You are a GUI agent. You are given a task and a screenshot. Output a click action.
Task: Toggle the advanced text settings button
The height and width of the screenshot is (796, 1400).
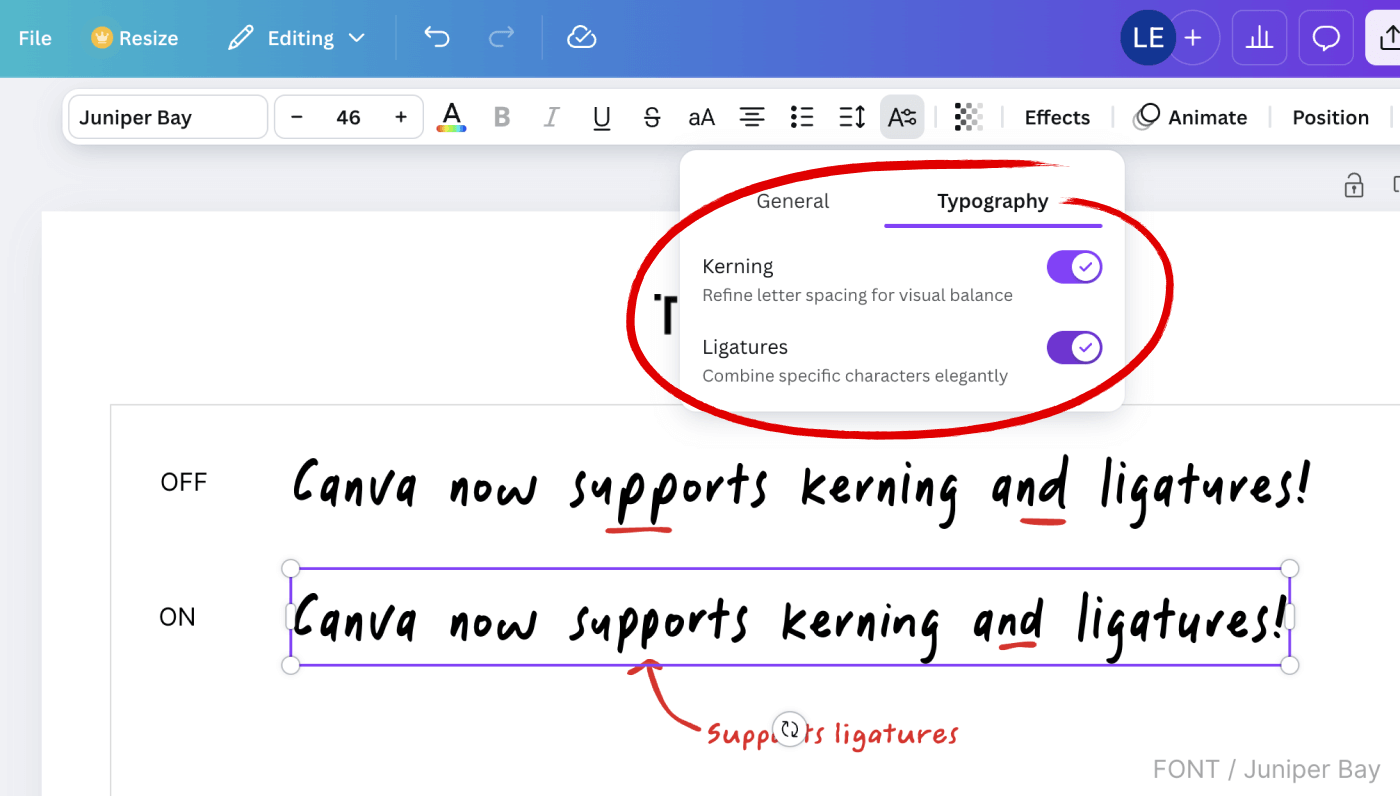click(902, 117)
